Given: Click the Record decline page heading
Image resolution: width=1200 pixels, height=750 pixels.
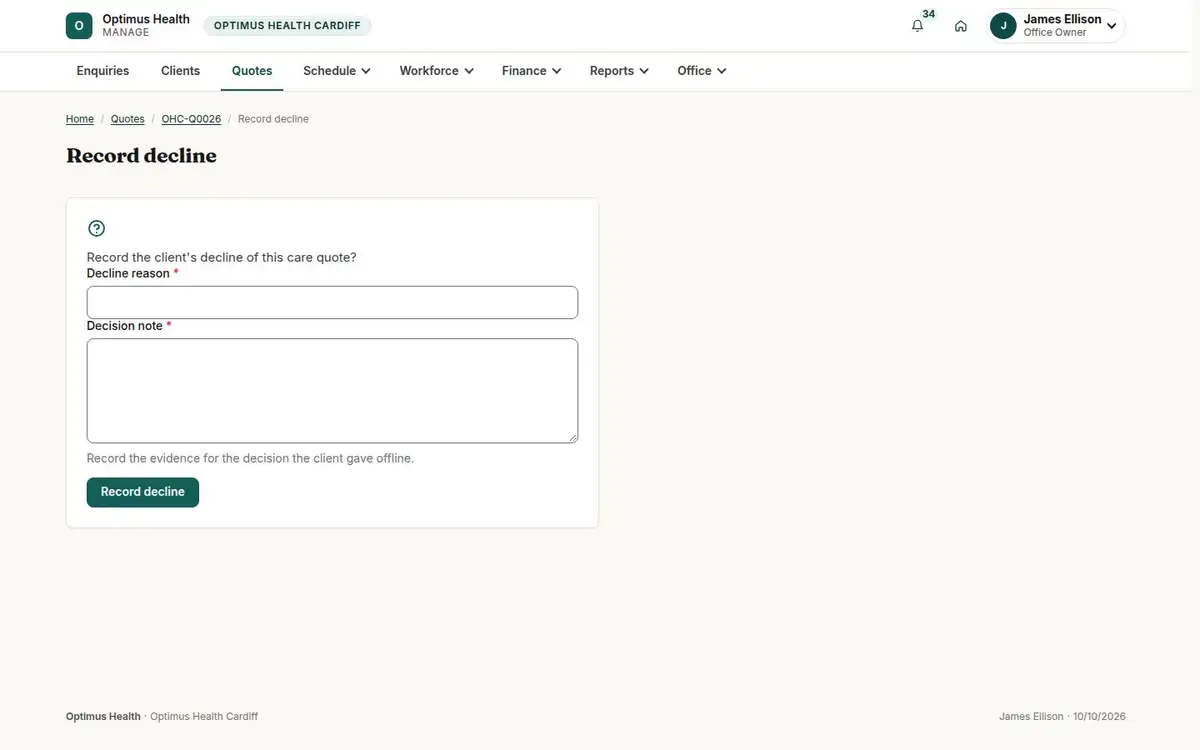Looking at the screenshot, I should tap(141, 155).
